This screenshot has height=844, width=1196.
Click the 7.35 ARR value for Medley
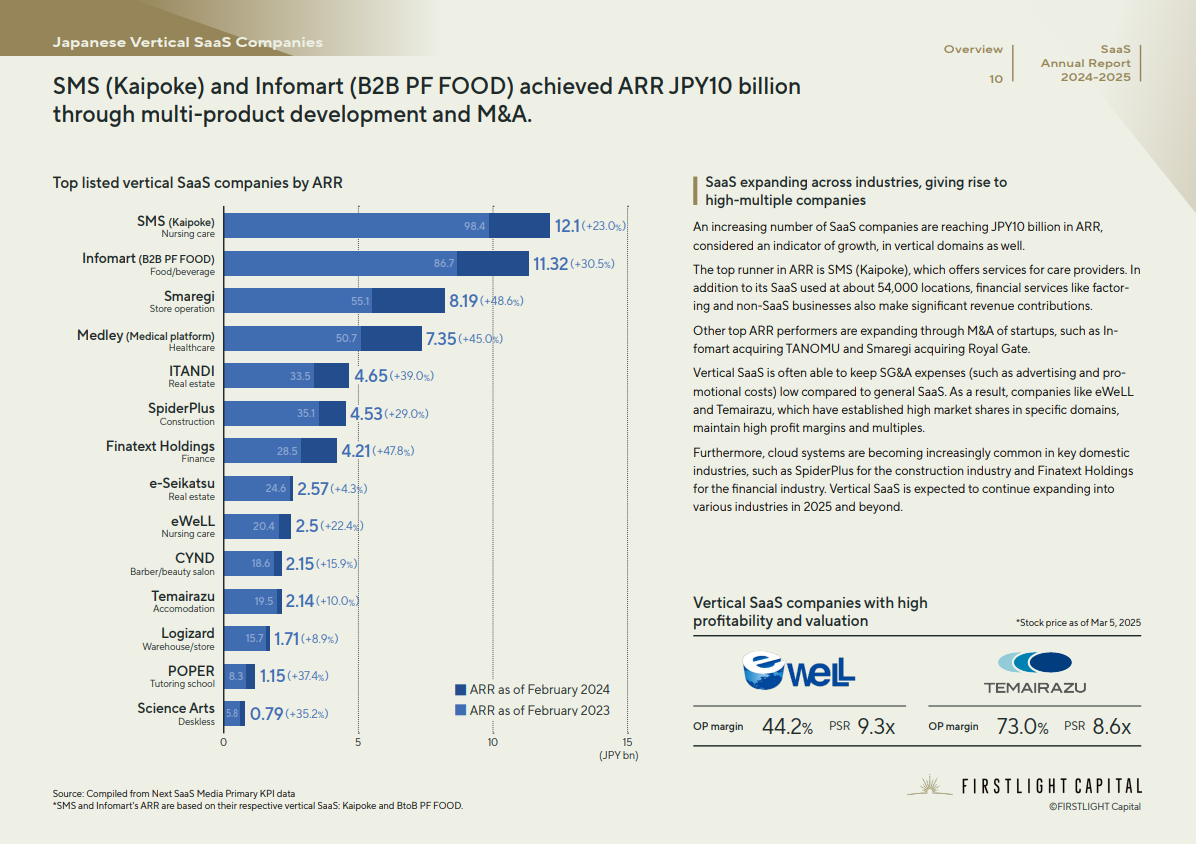(x=440, y=339)
